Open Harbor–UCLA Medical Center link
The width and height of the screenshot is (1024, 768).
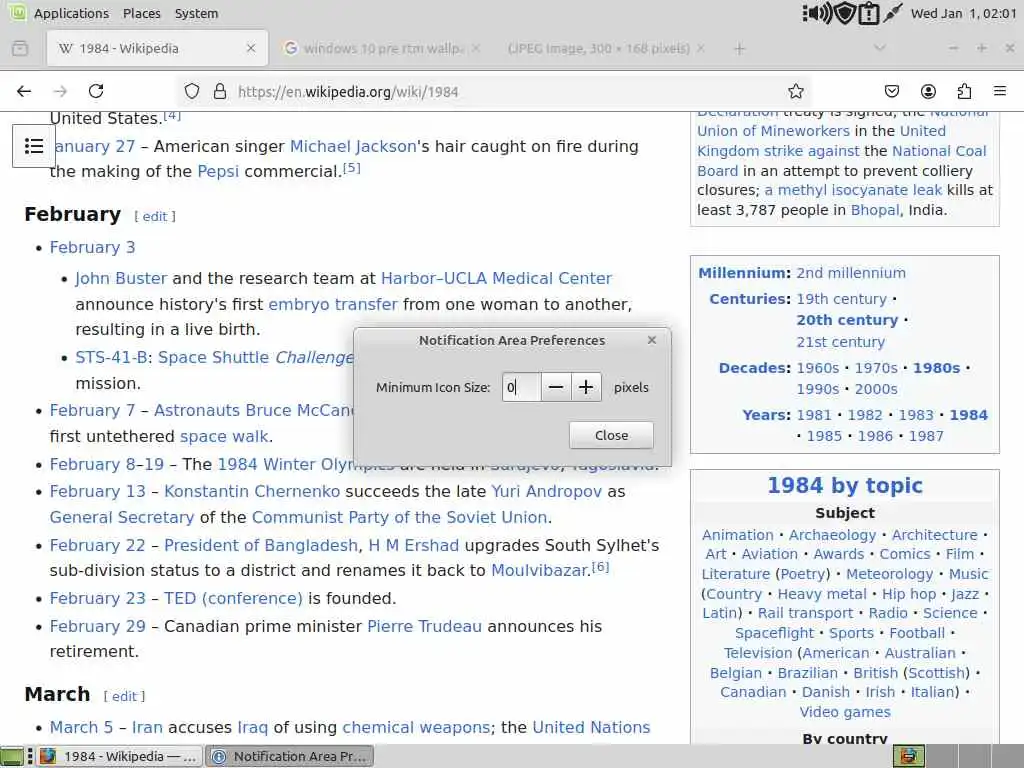coord(496,278)
